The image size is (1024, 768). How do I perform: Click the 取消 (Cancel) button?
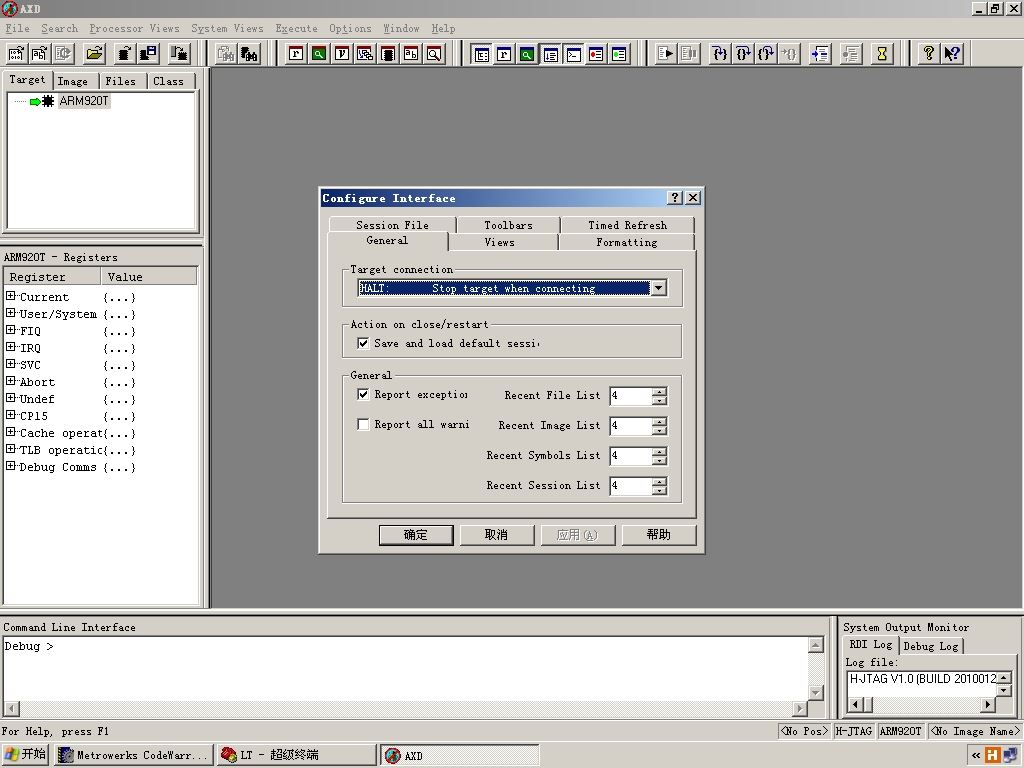click(x=496, y=535)
